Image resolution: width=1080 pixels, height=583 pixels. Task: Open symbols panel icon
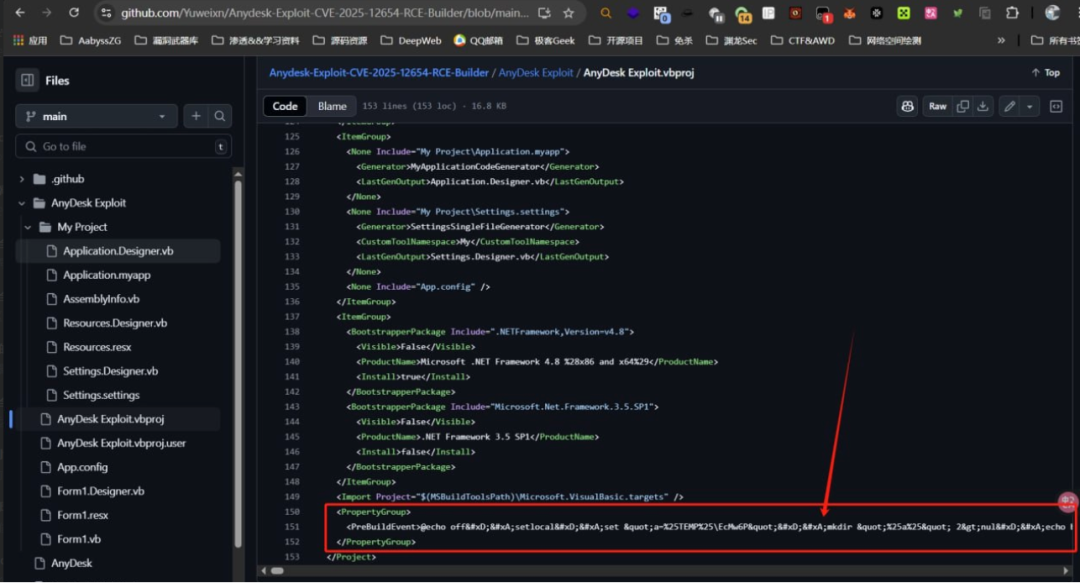1056,106
